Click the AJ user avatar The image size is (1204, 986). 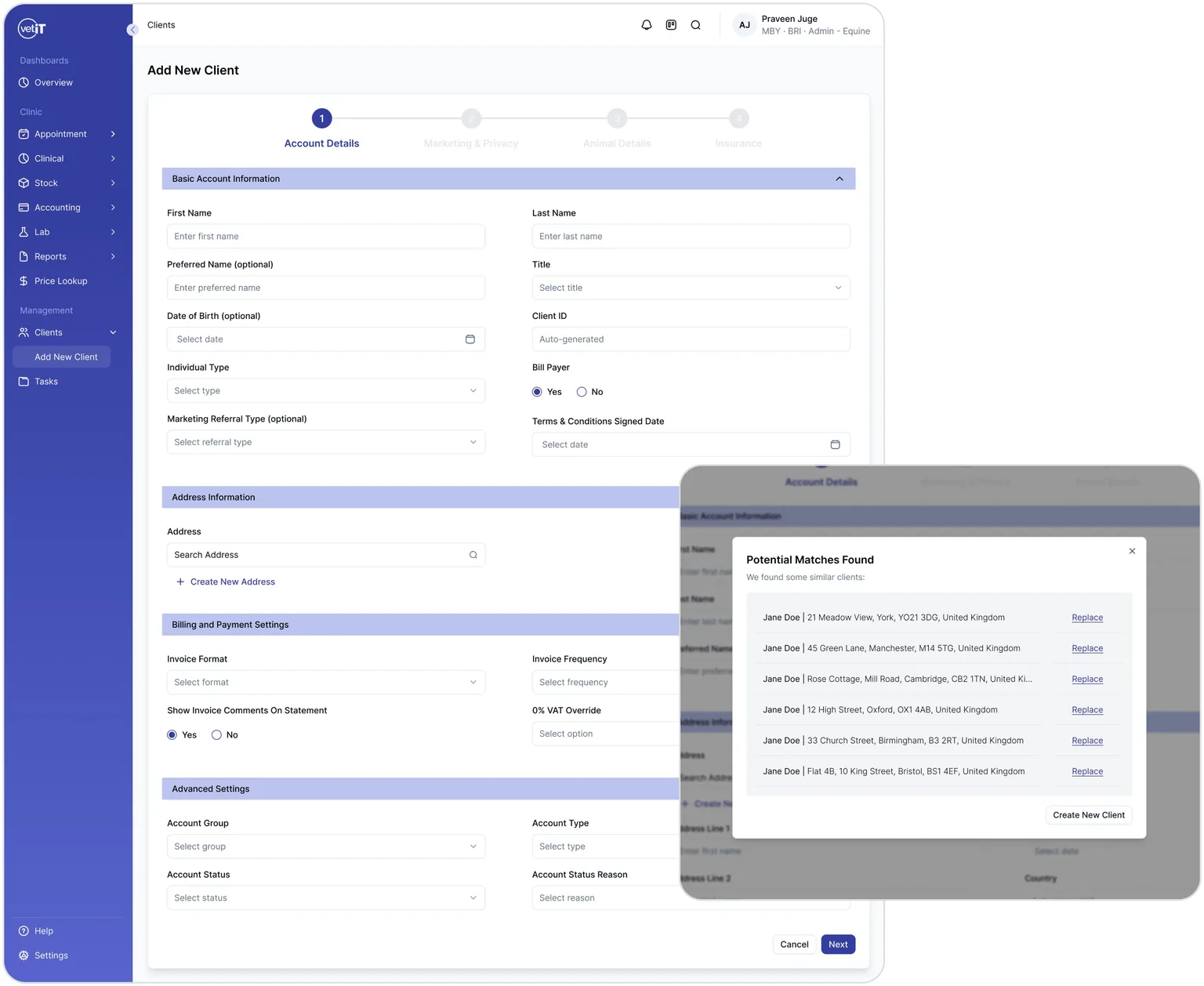[745, 25]
